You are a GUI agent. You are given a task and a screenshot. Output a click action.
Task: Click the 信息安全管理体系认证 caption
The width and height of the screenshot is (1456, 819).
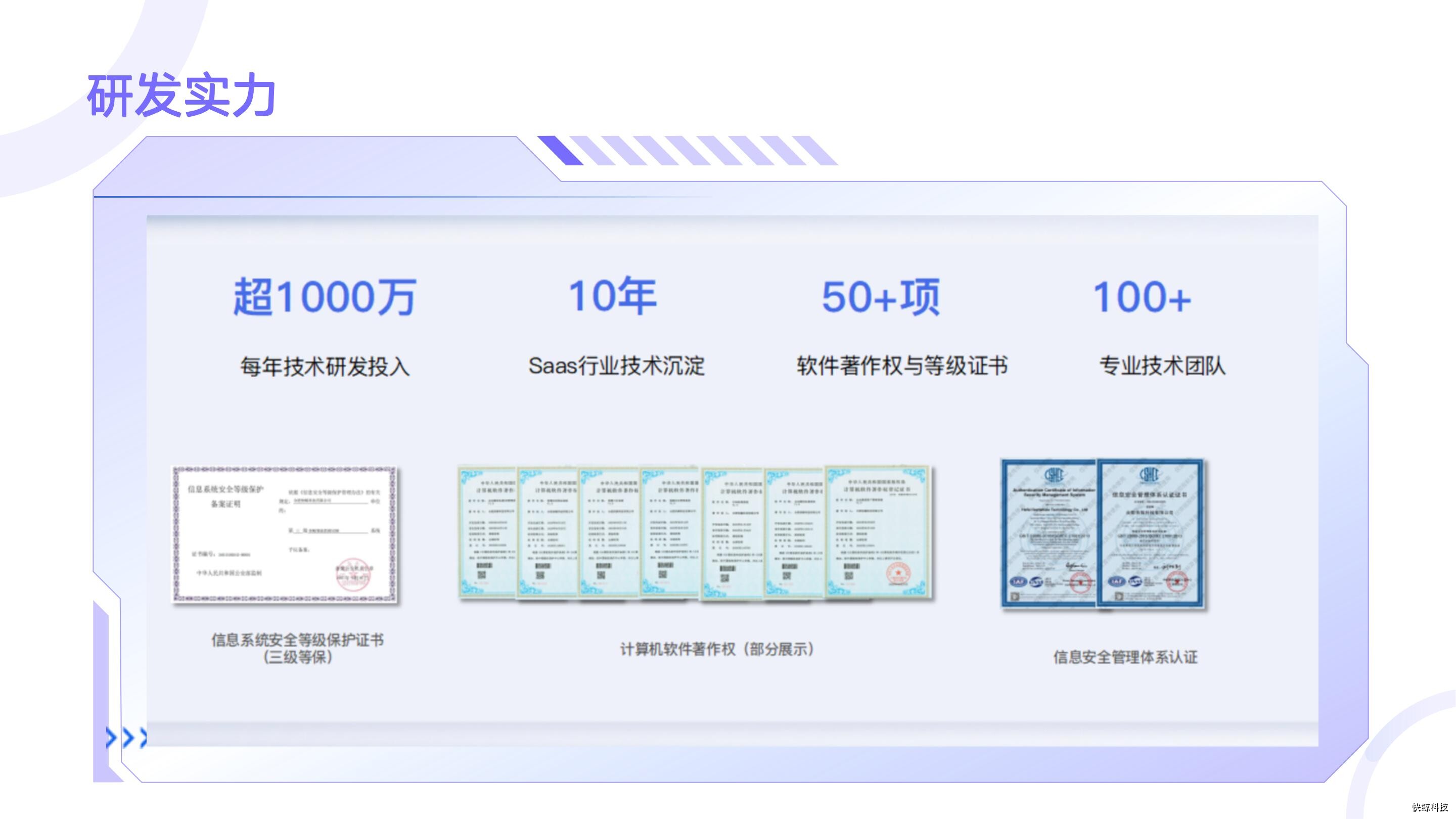(x=1125, y=657)
